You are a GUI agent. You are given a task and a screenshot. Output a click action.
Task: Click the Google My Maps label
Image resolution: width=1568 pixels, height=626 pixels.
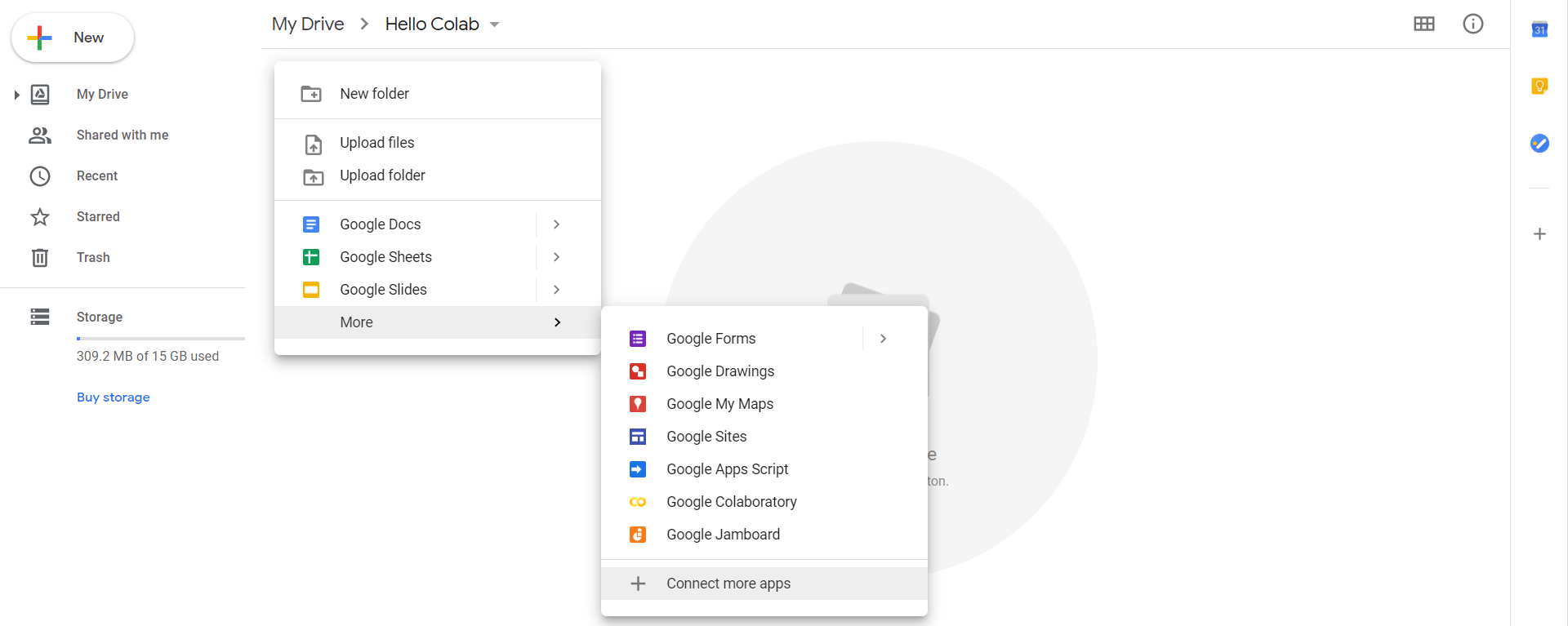pyautogui.click(x=719, y=404)
